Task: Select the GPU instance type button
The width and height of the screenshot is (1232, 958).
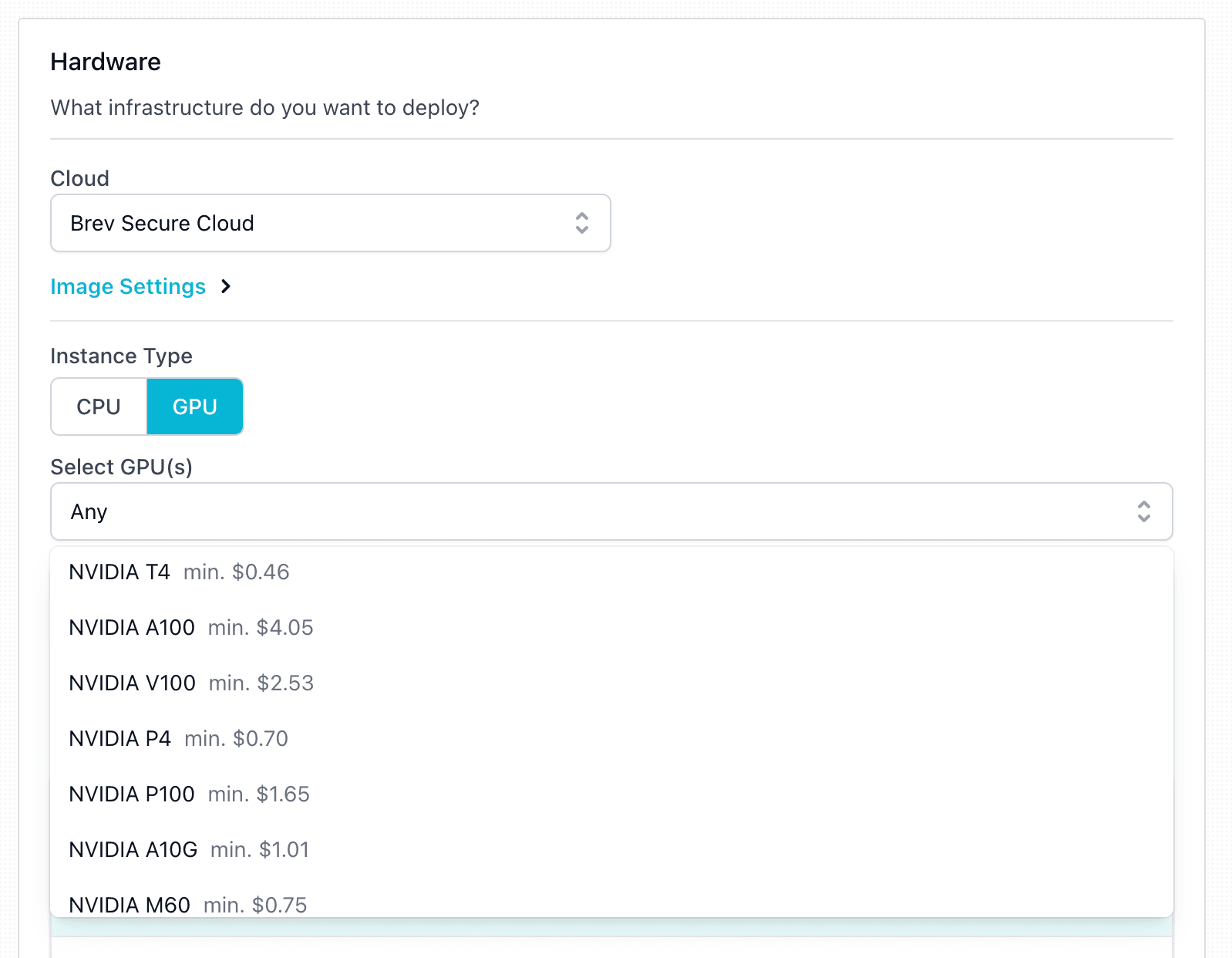Action: pos(195,406)
